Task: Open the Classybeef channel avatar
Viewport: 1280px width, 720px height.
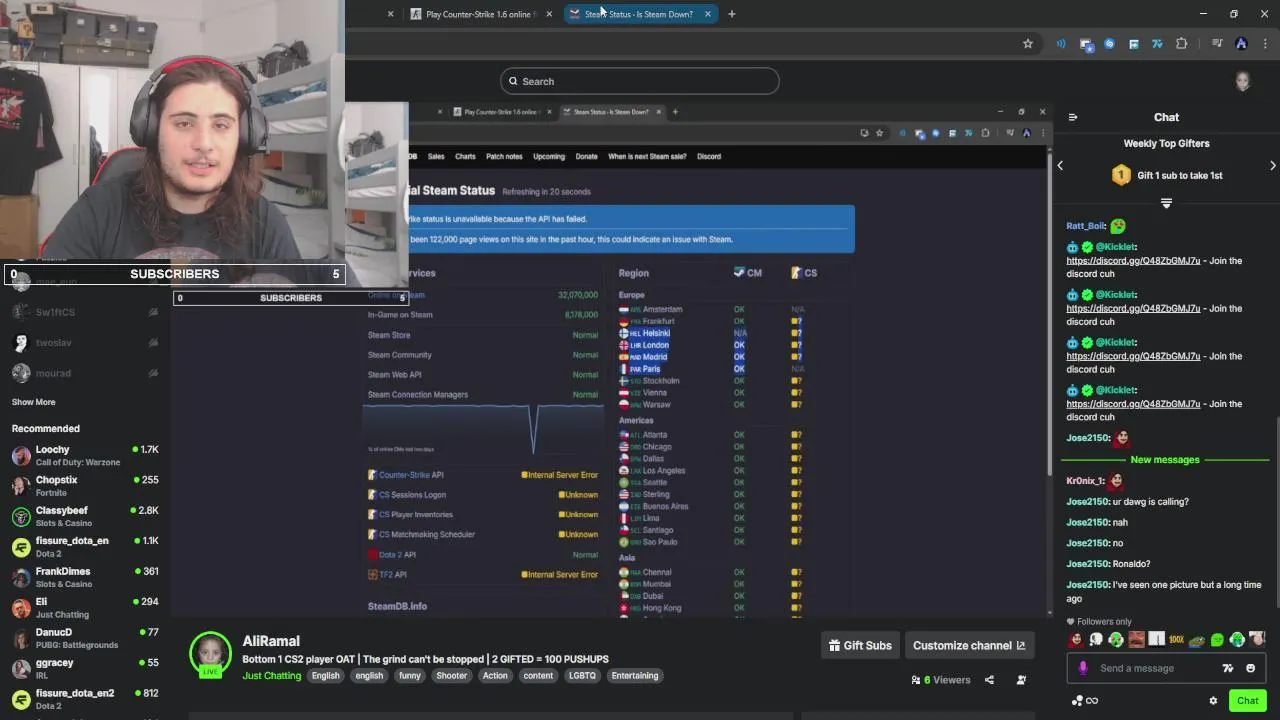Action: [x=21, y=517]
